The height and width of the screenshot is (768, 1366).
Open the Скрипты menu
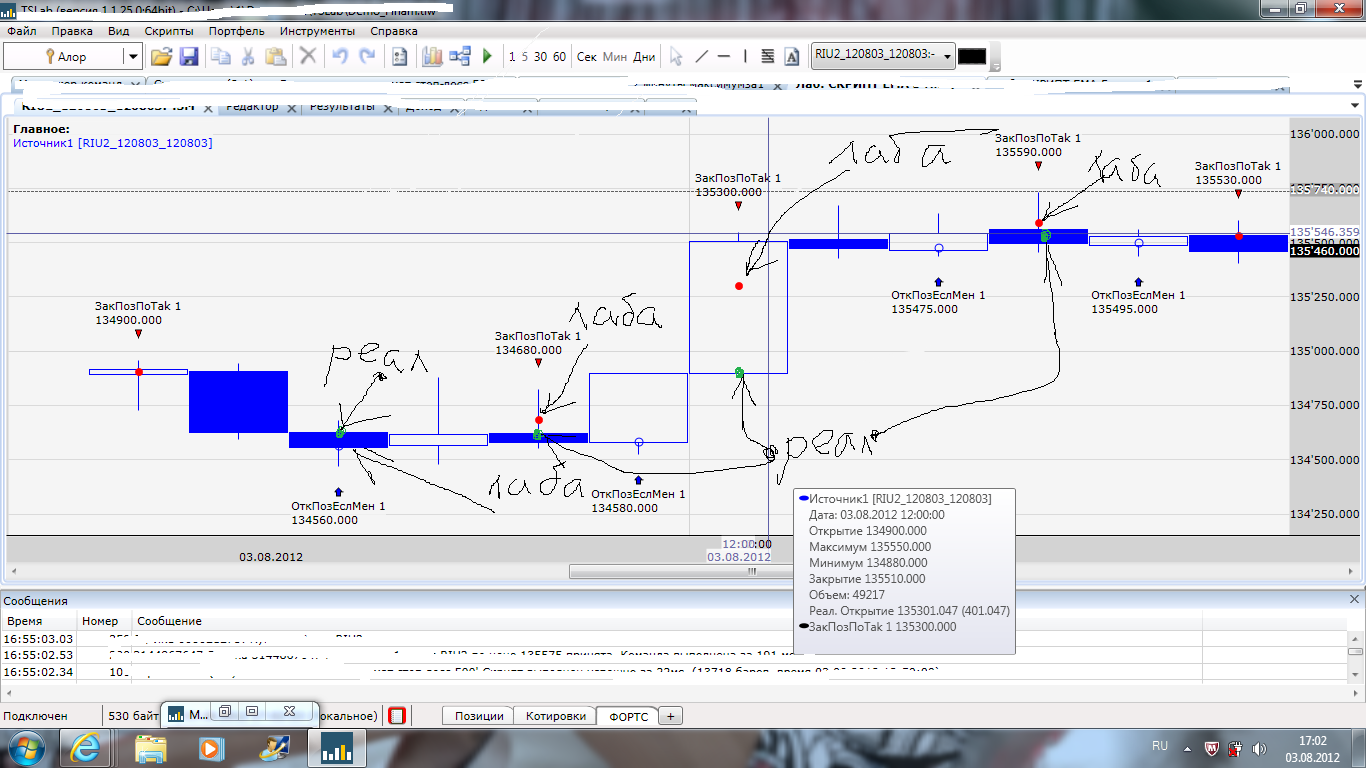click(x=169, y=31)
